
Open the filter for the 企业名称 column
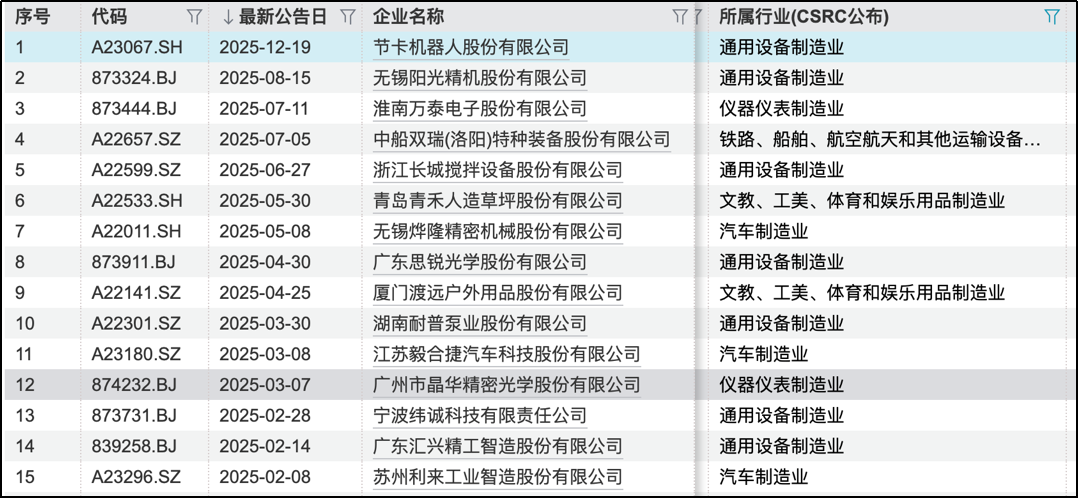tap(679, 17)
